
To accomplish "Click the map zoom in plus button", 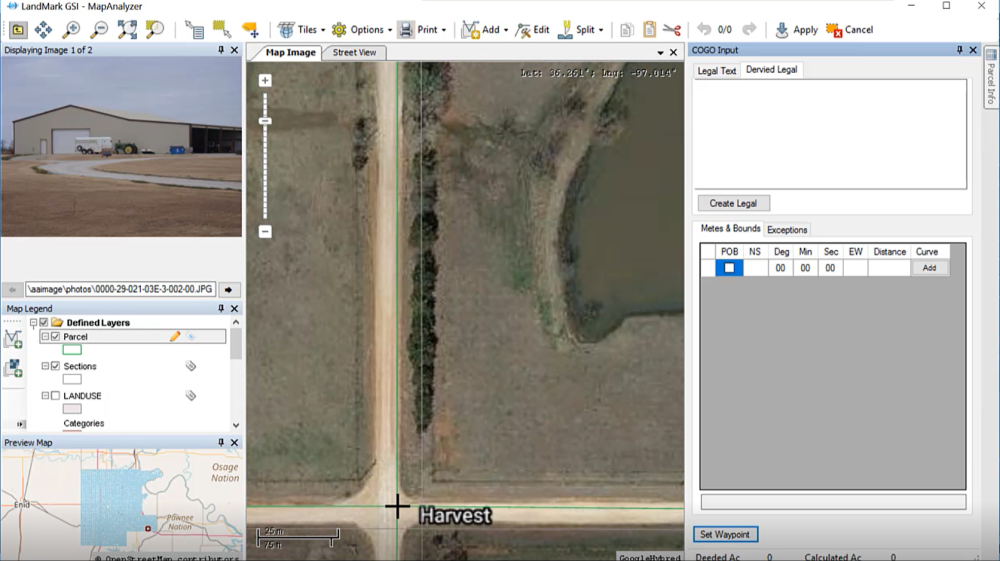I will tap(265, 80).
